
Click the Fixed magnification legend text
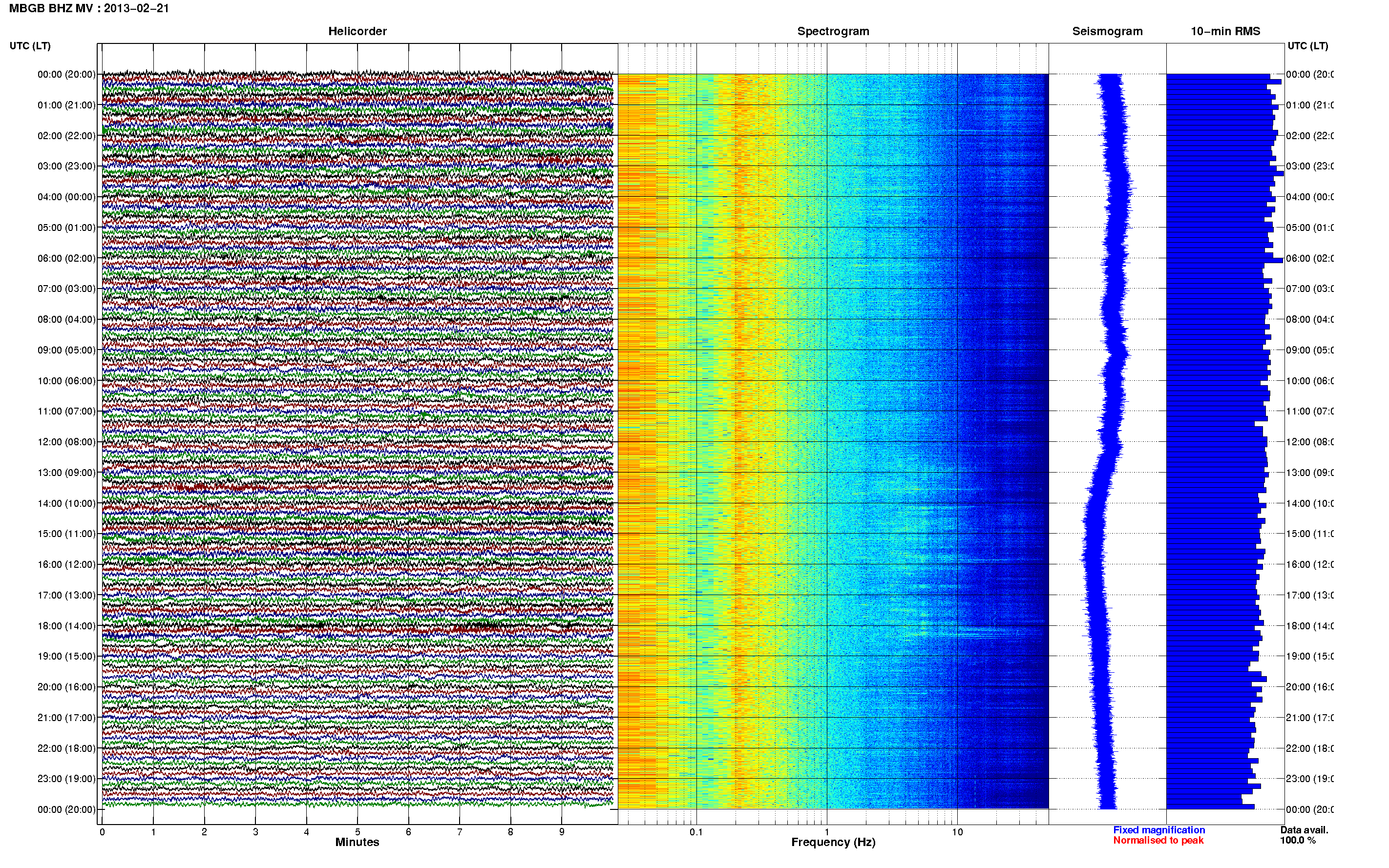pyautogui.click(x=1159, y=830)
